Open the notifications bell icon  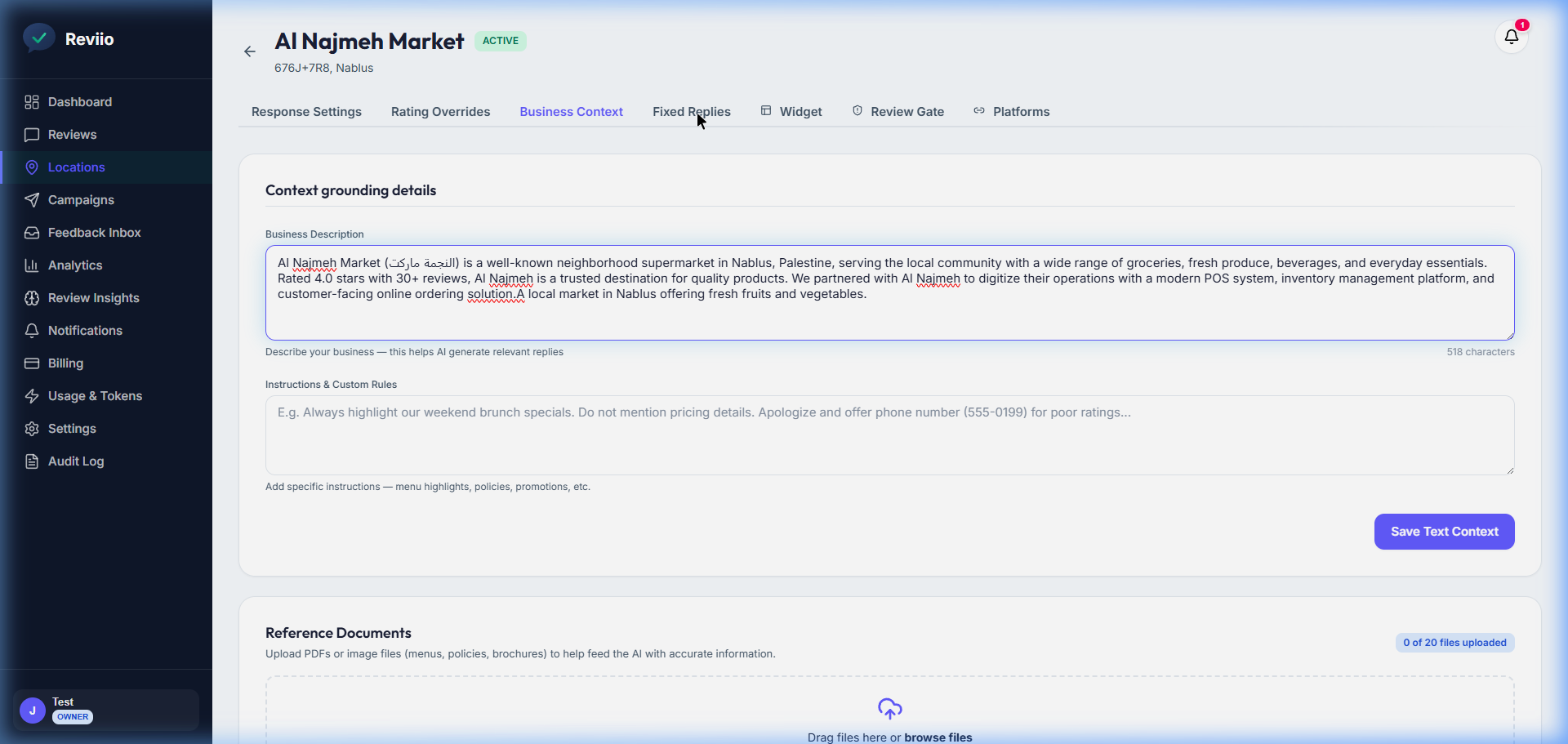[1511, 37]
